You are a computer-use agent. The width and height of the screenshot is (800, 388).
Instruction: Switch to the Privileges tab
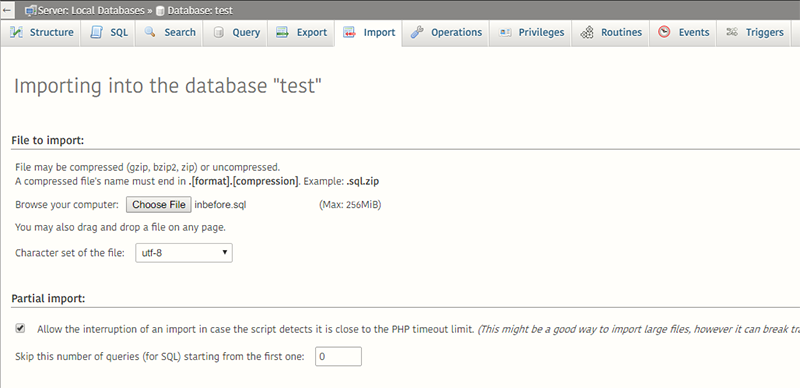(x=531, y=32)
